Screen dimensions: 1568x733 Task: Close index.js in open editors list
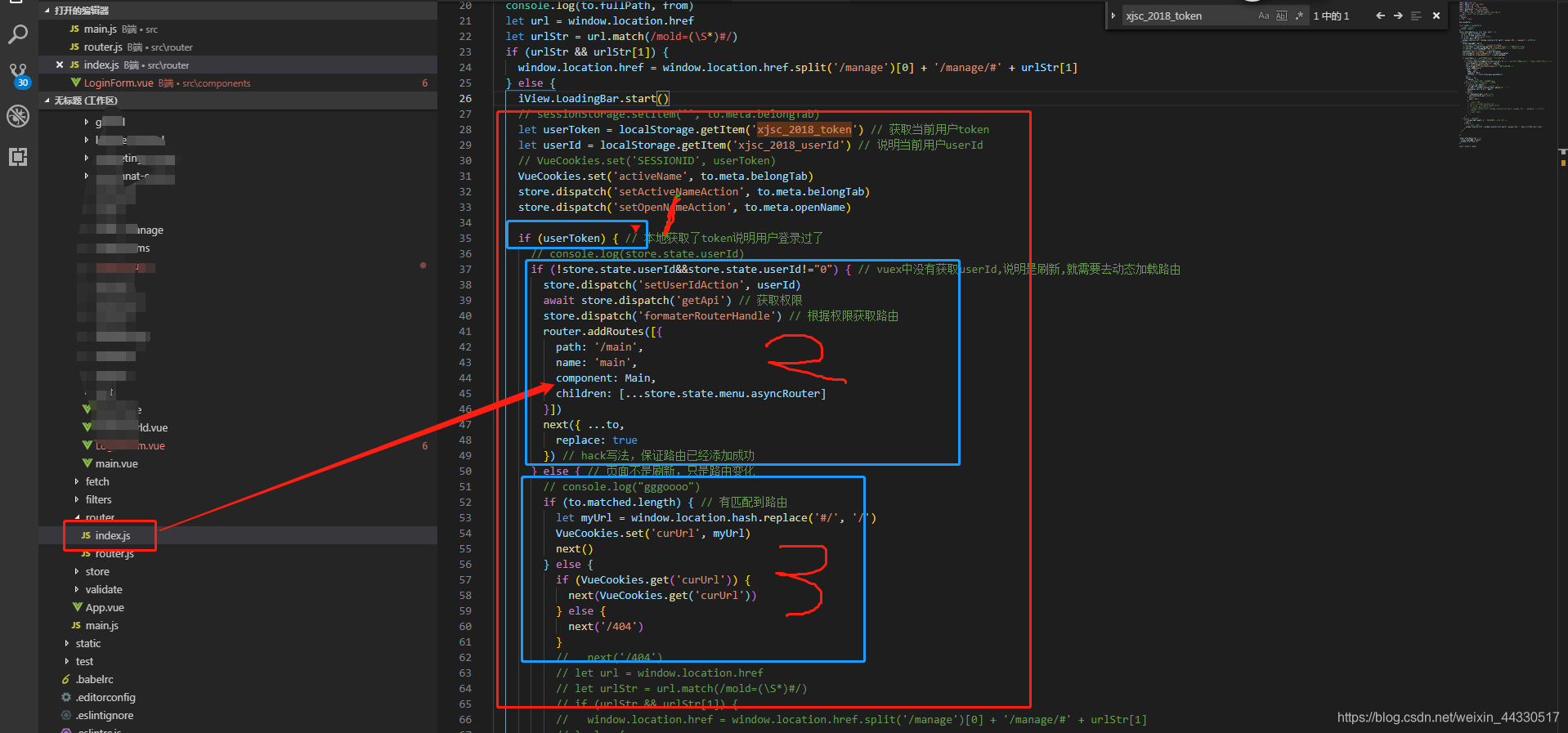60,65
